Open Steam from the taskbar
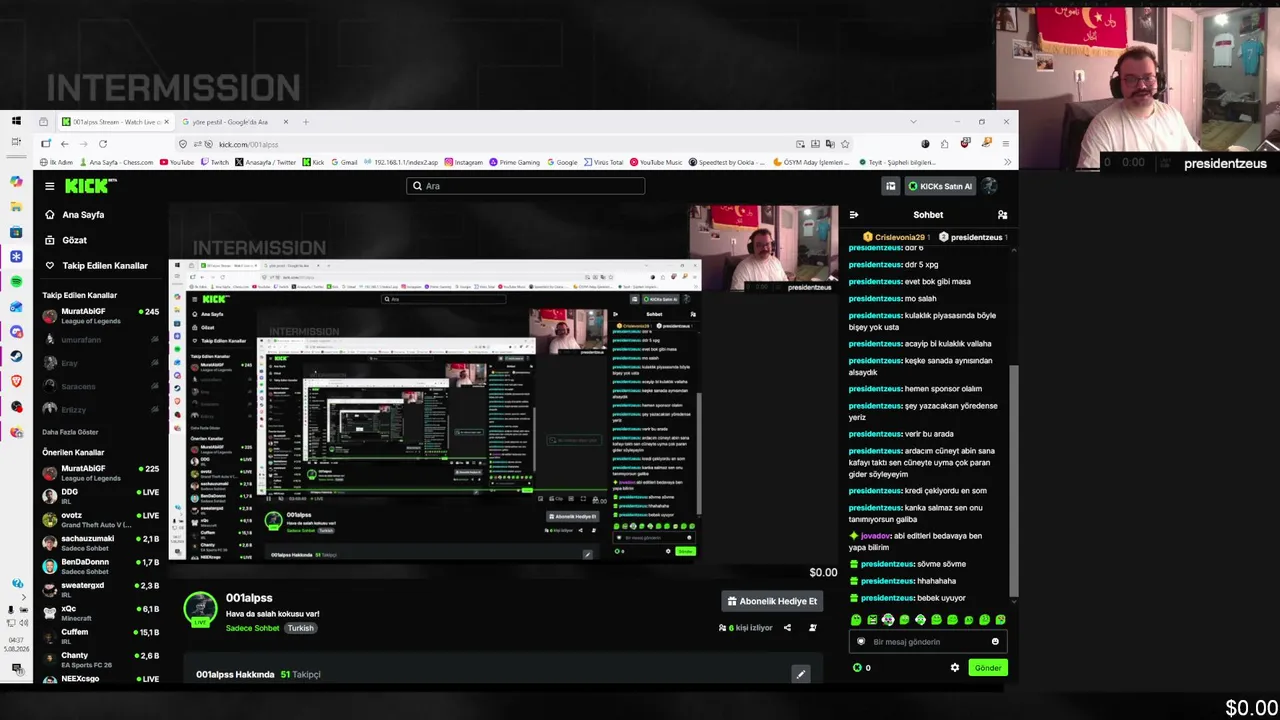This screenshot has height=720, width=1280. point(16,356)
